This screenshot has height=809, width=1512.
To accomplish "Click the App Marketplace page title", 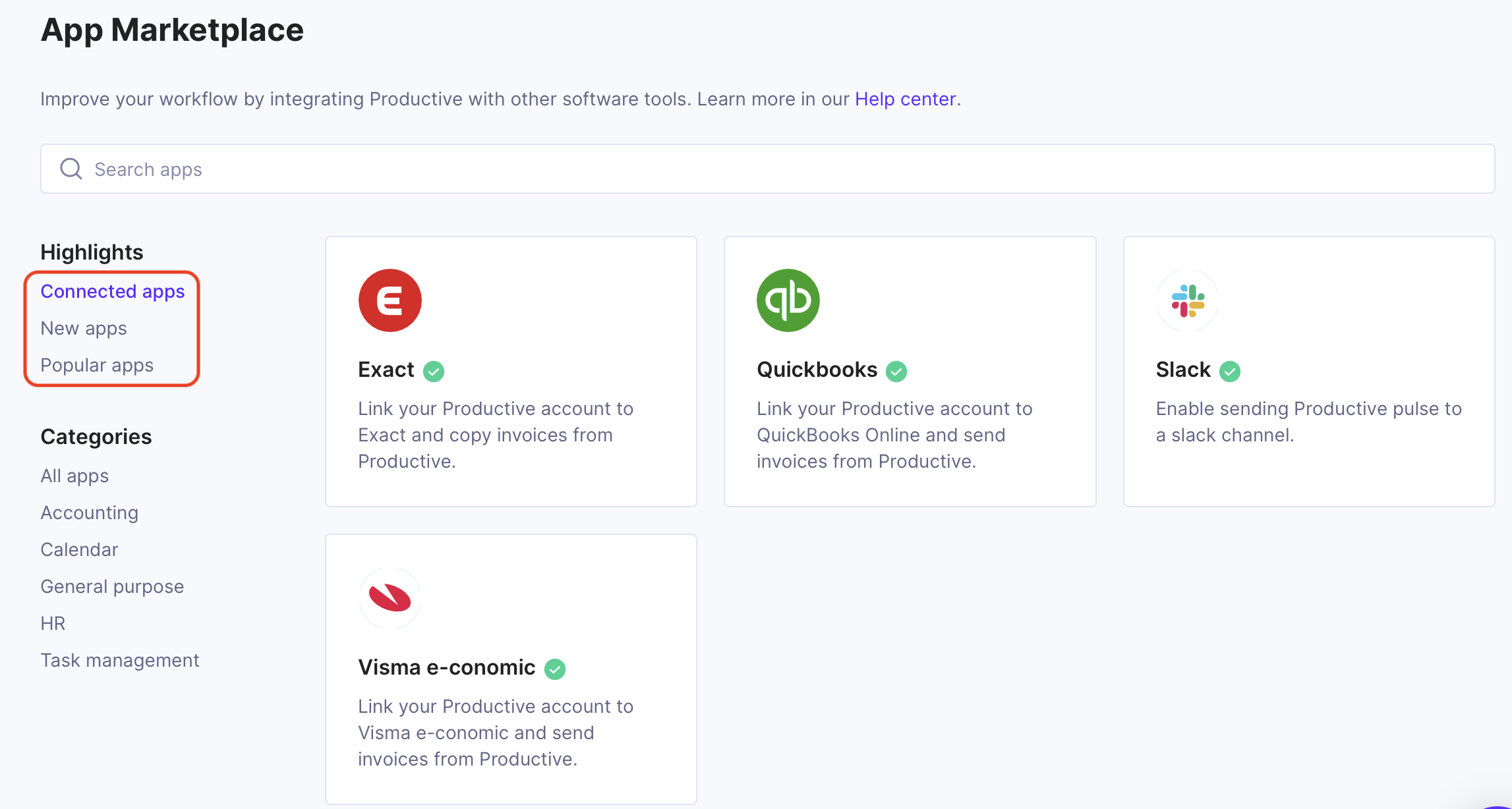I will [172, 30].
